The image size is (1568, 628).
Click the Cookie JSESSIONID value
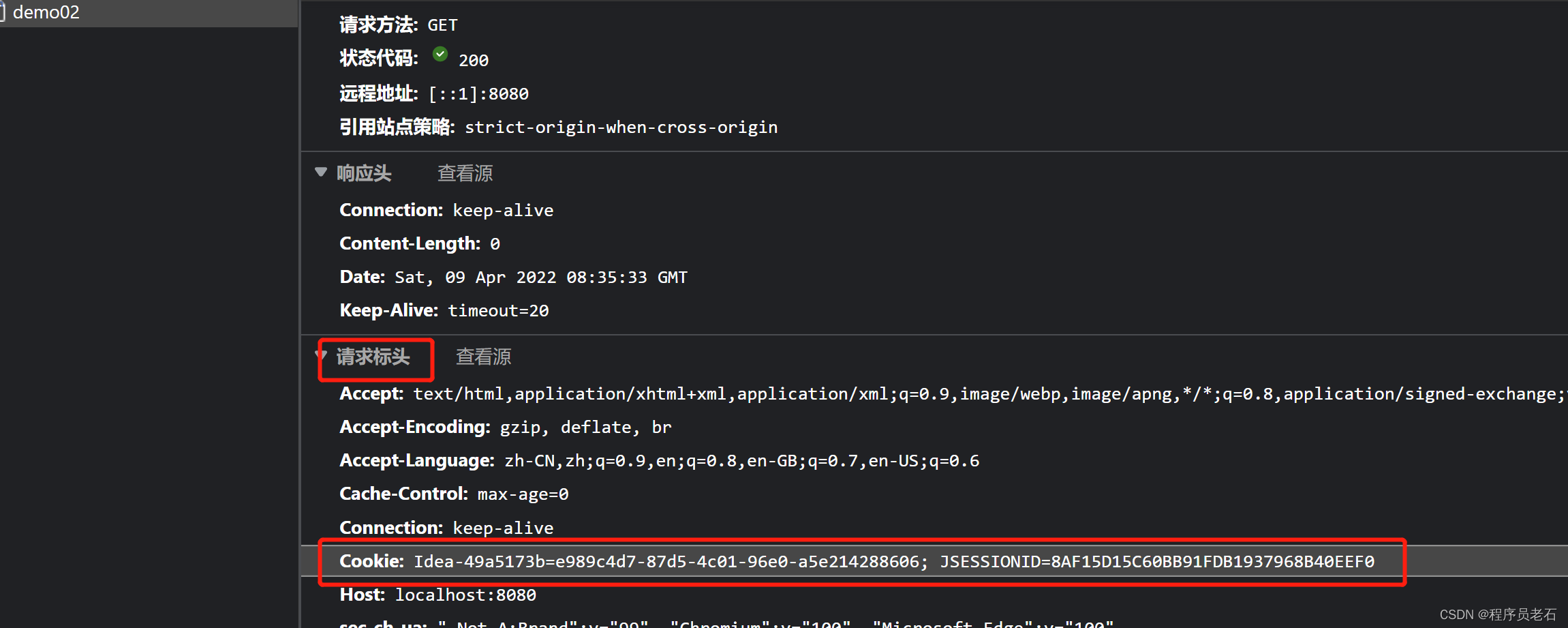(x=1157, y=562)
